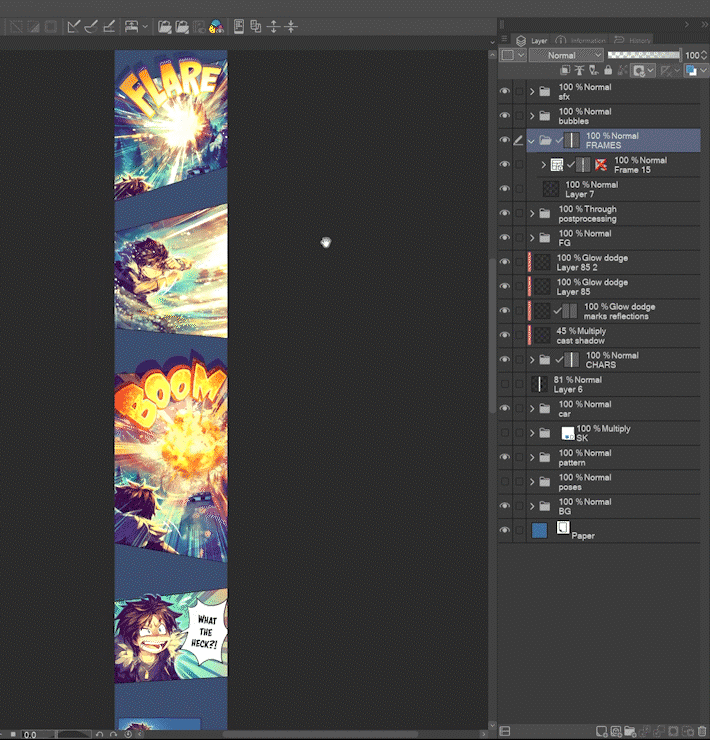
Task: Click the New Raster Layer icon
Action: click(600, 732)
